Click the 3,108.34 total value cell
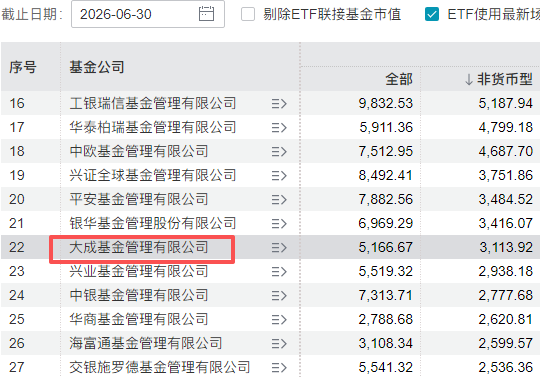Image resolution: width=540 pixels, height=377 pixels. [x=385, y=343]
